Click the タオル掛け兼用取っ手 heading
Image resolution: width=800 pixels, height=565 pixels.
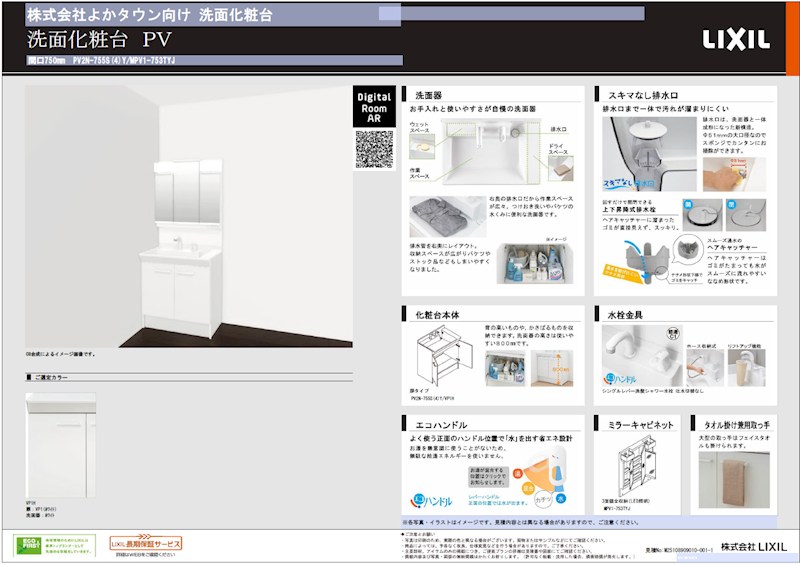pyautogui.click(x=737, y=425)
